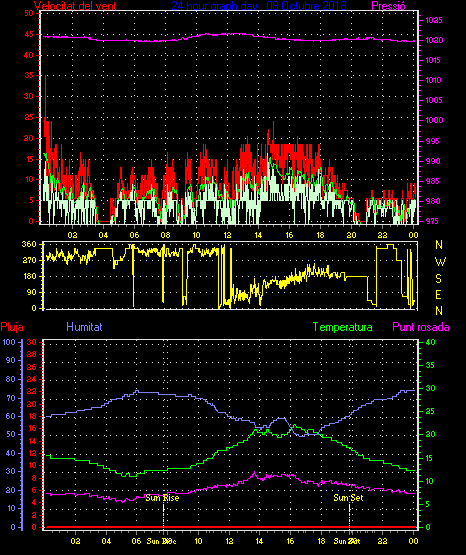Click the 100 humidity axis value
Viewport: 466px width, 555px height.
pyautogui.click(x=9, y=342)
